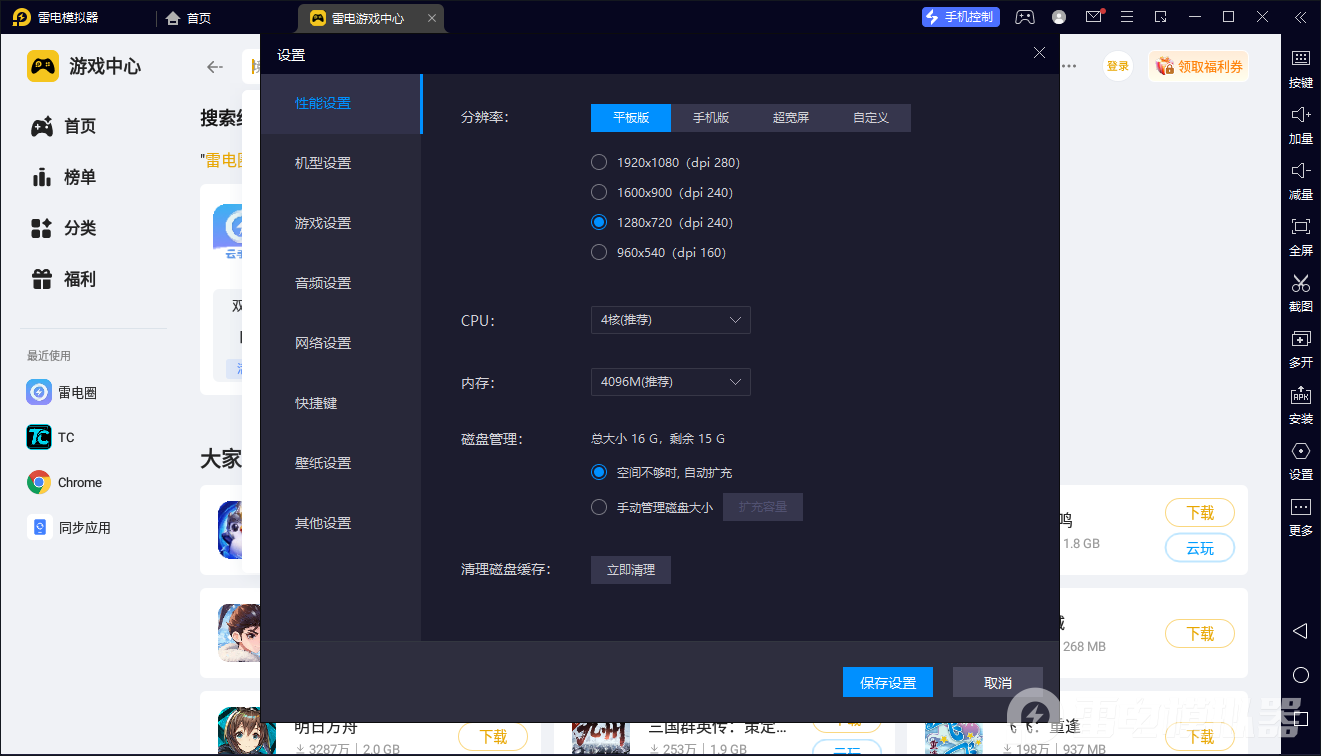Image resolution: width=1321 pixels, height=756 pixels.
Task: Click the 截图 scissors screenshot icon
Action: 1300,284
